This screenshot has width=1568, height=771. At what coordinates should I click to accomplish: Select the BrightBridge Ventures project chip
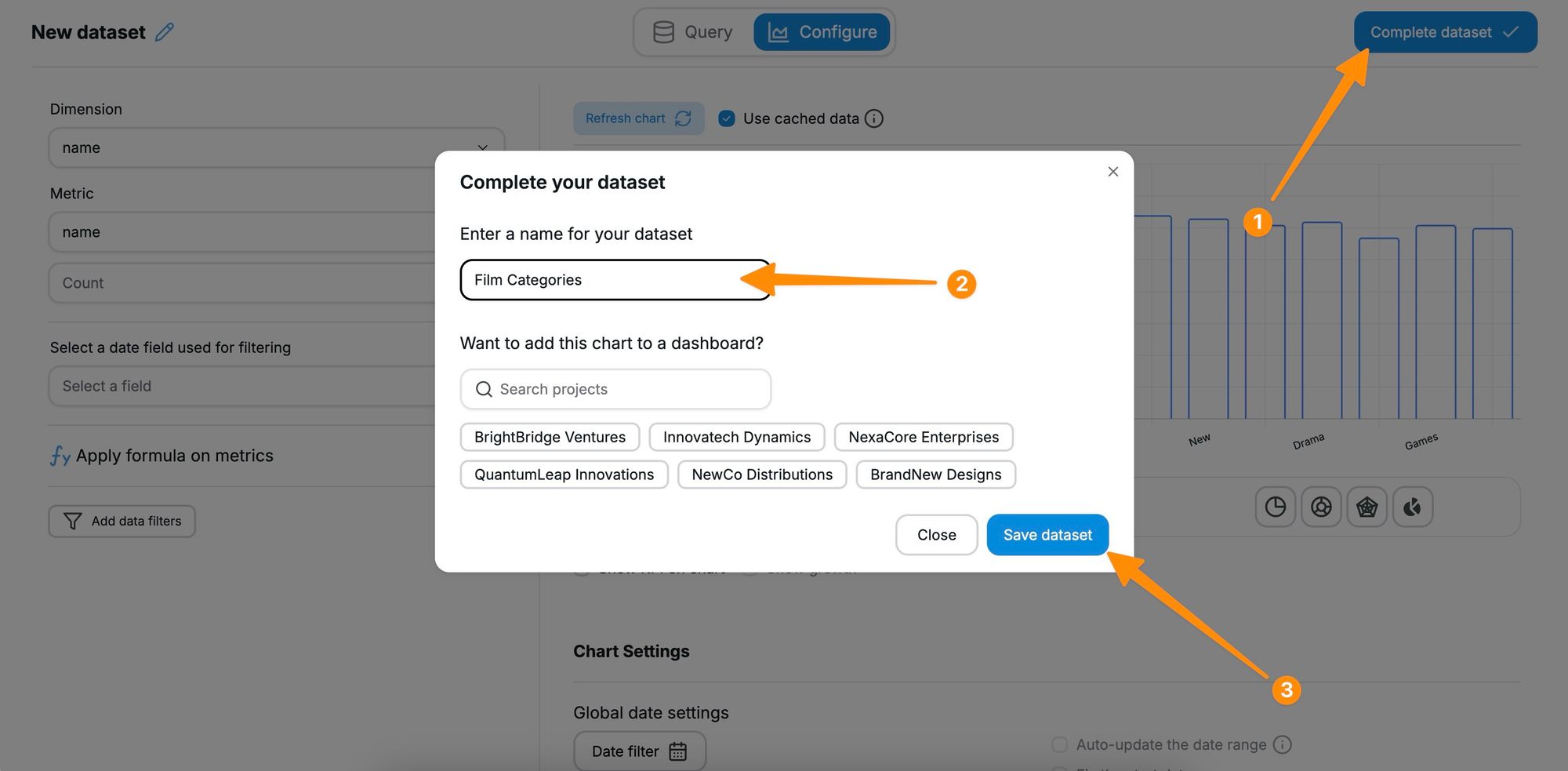click(550, 437)
